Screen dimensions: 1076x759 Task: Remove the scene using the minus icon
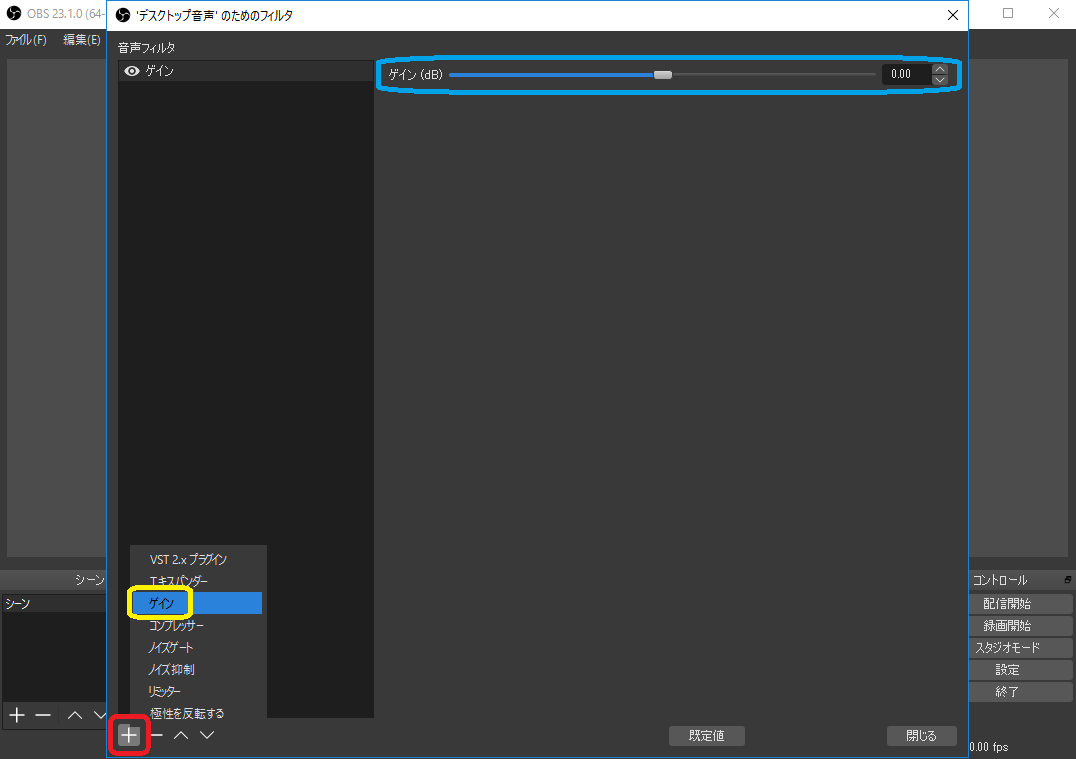click(x=43, y=715)
